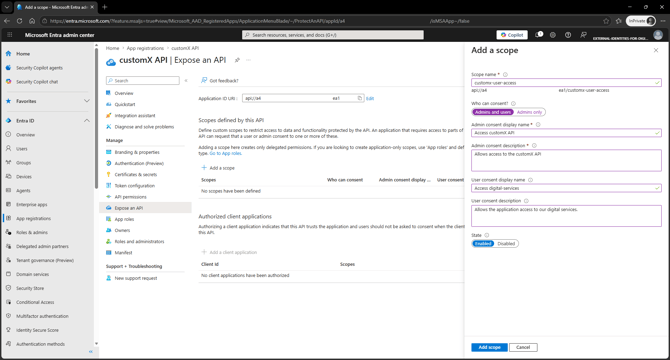Collapse the Entra ID section

(87, 121)
